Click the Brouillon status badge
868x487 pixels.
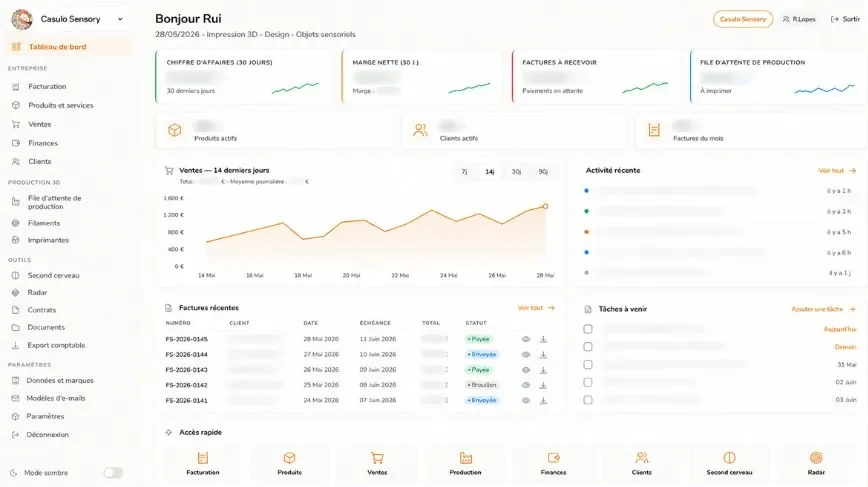pyautogui.click(x=482, y=385)
